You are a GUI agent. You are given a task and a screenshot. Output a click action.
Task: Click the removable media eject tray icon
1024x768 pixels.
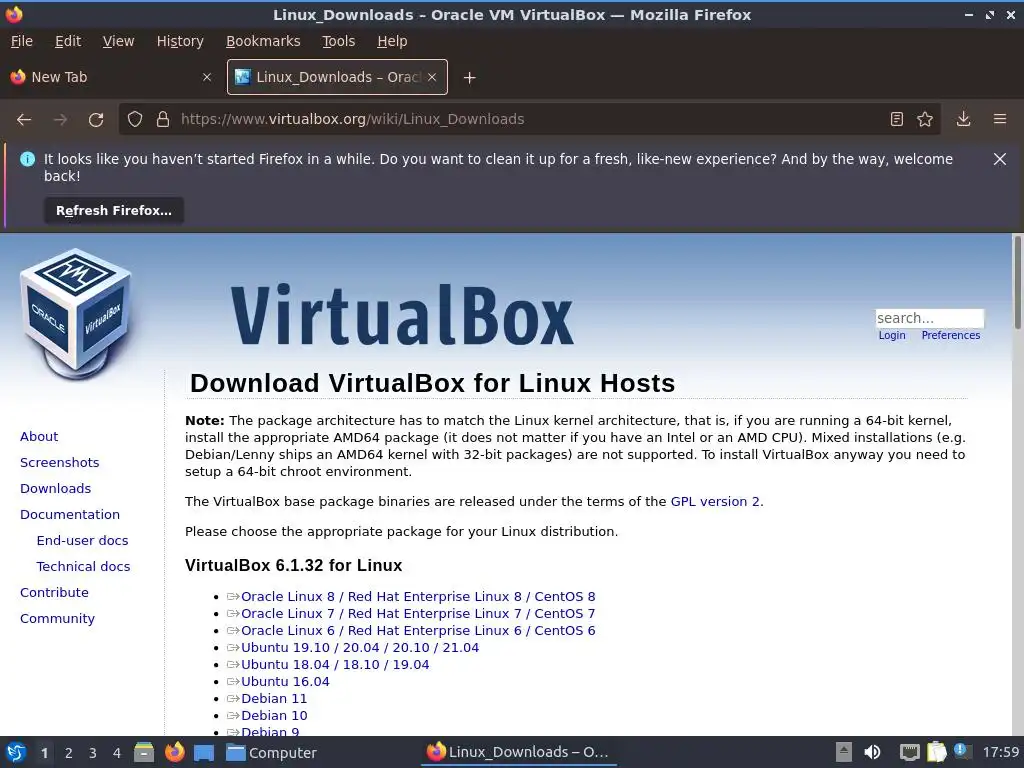pyautogui.click(x=844, y=752)
